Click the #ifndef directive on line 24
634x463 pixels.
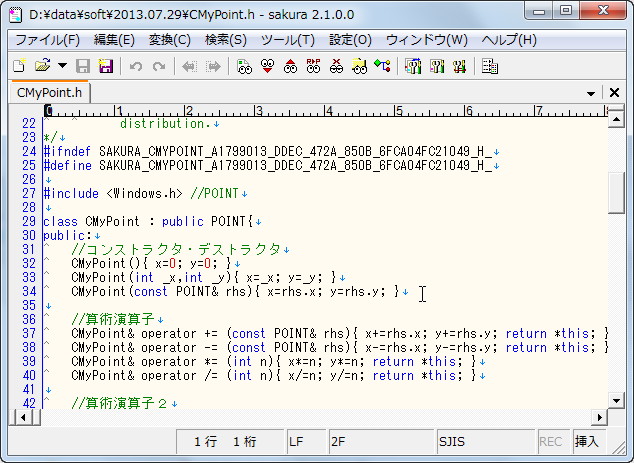[67, 152]
